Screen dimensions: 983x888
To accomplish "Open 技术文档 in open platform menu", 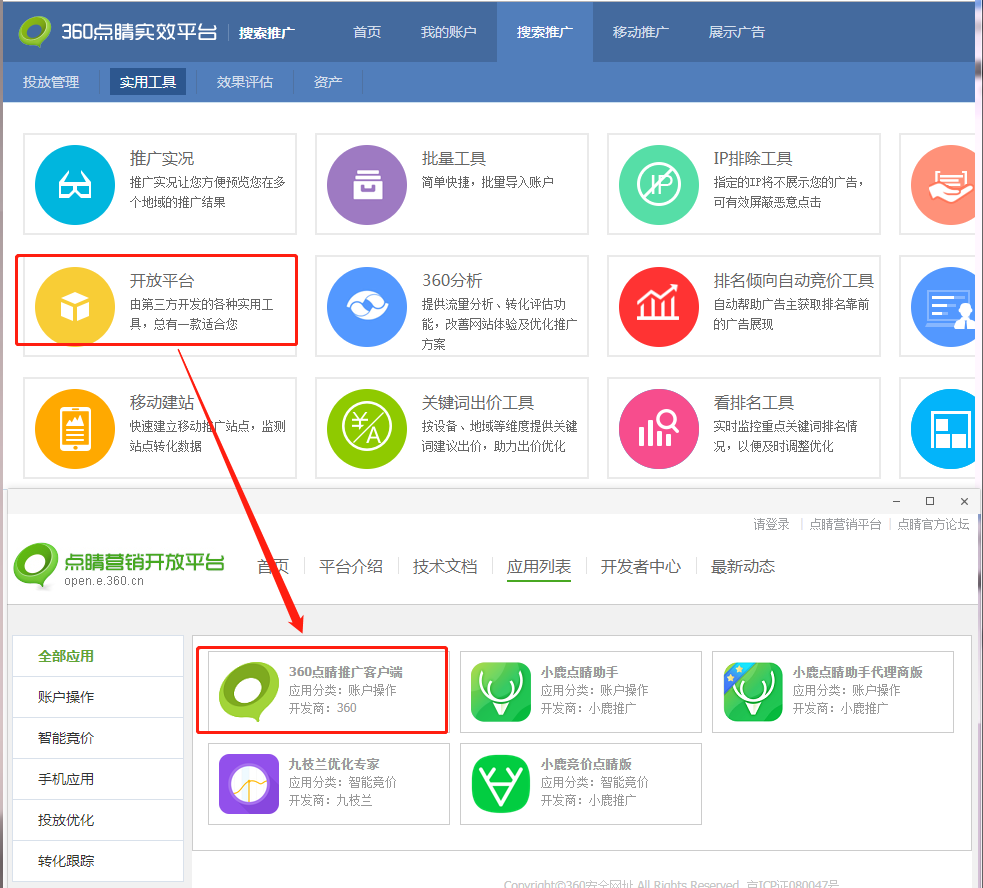I will coord(444,566).
